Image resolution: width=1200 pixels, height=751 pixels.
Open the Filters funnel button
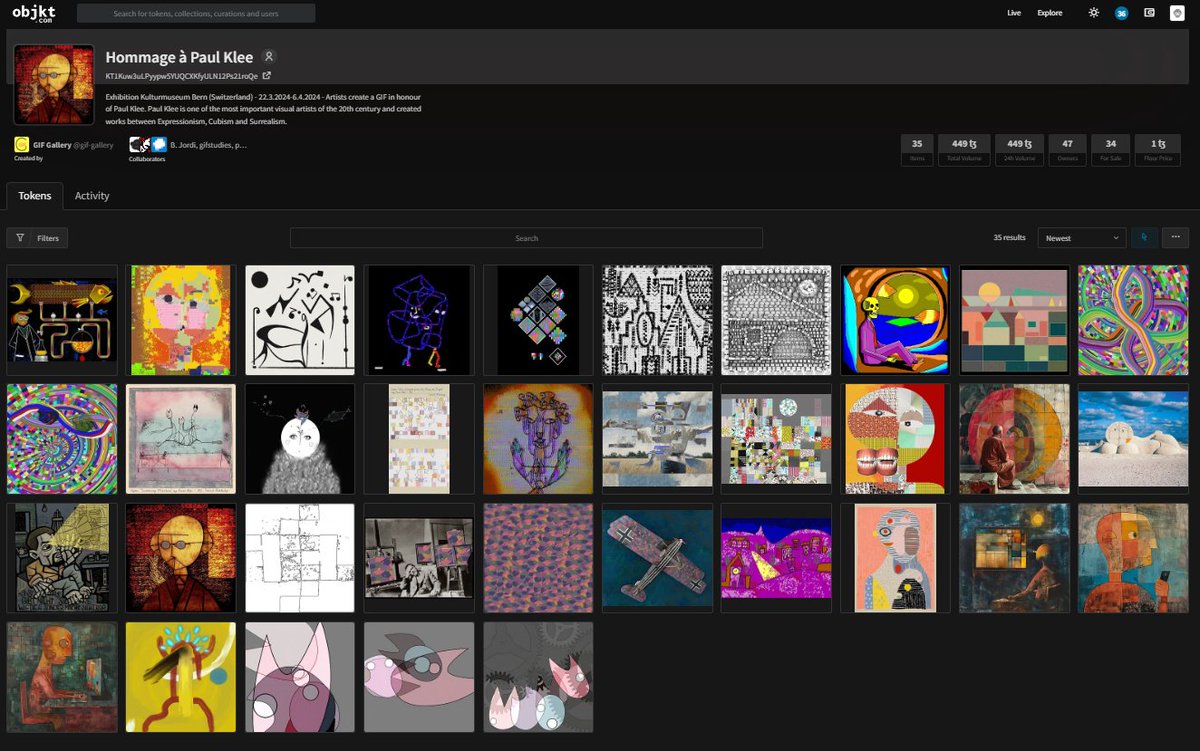pos(37,238)
